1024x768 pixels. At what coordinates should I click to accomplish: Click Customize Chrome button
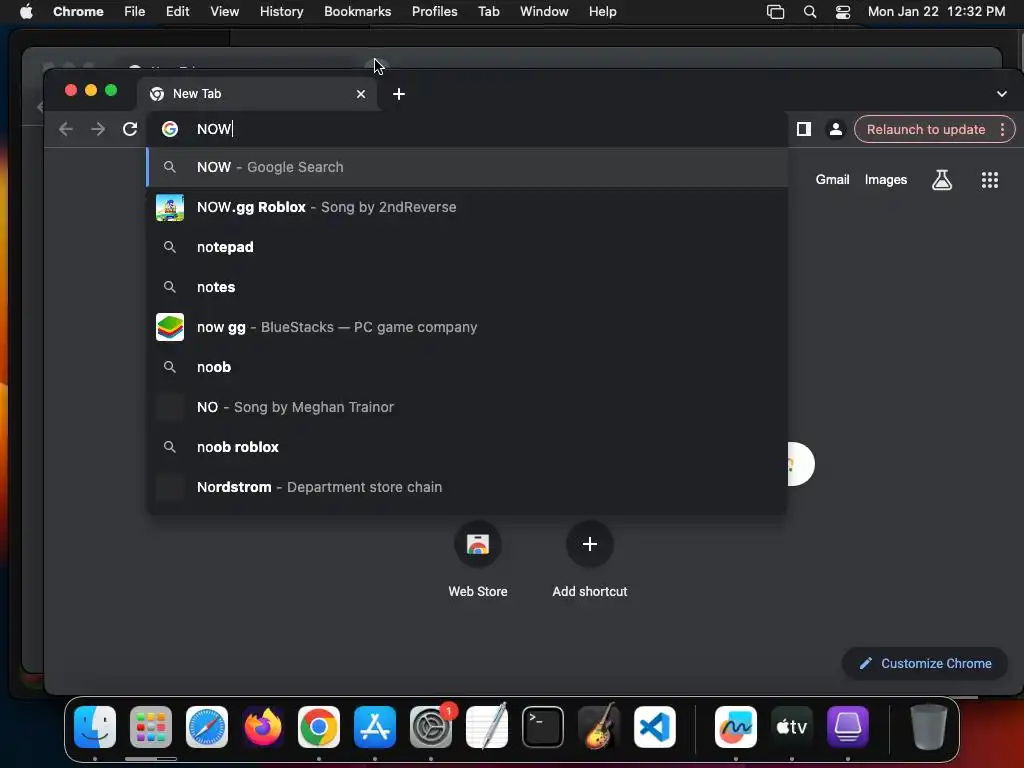click(925, 664)
